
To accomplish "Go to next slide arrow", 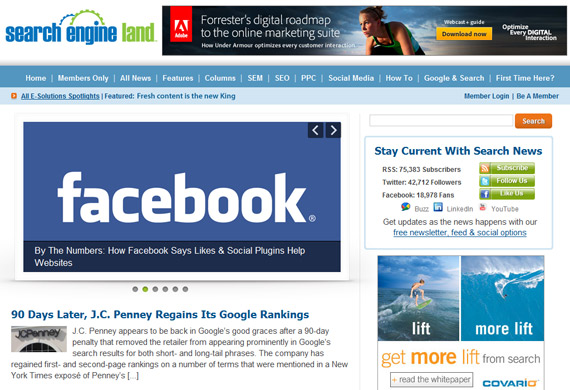I will point(333,130).
